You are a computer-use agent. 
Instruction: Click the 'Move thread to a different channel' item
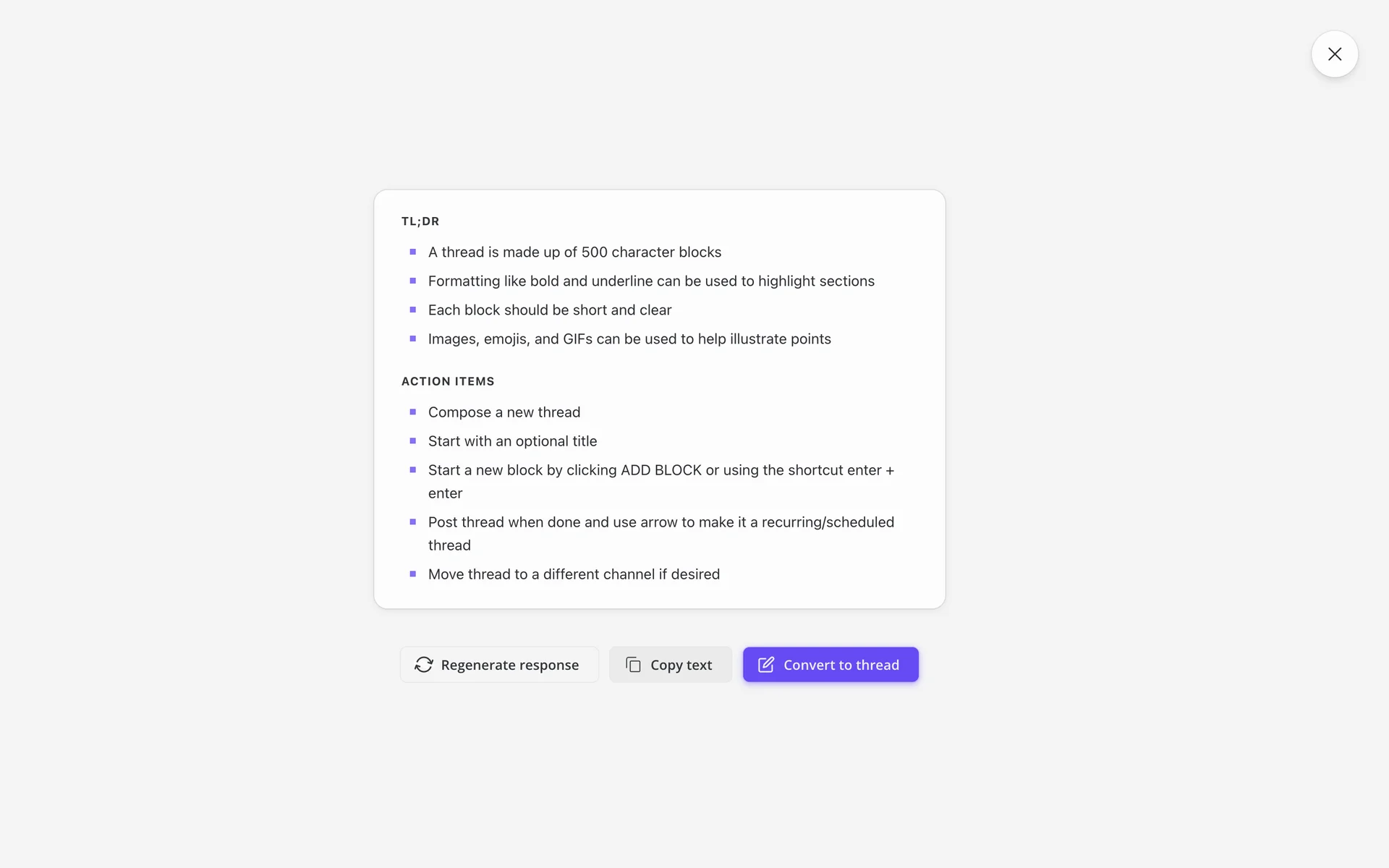point(574,574)
